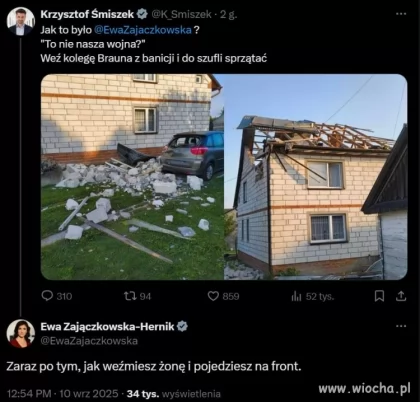
Task: View analytics via the 52 tys. icon
Action: click(x=296, y=296)
